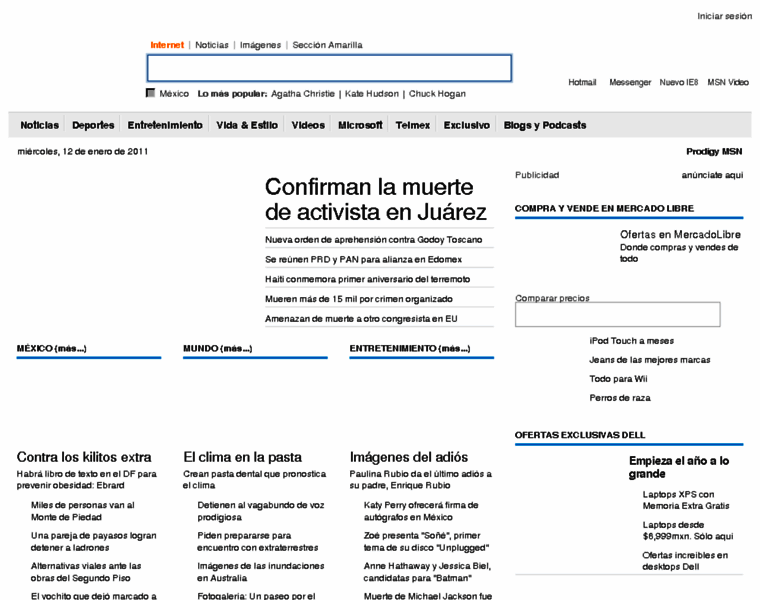
Task: Open the MSN Video link
Action: [x=728, y=82]
